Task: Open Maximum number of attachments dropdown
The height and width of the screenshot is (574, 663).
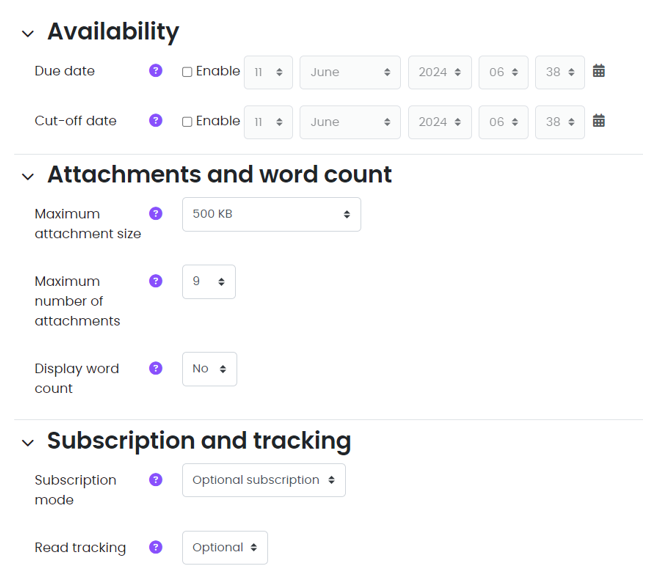Action: coord(209,282)
